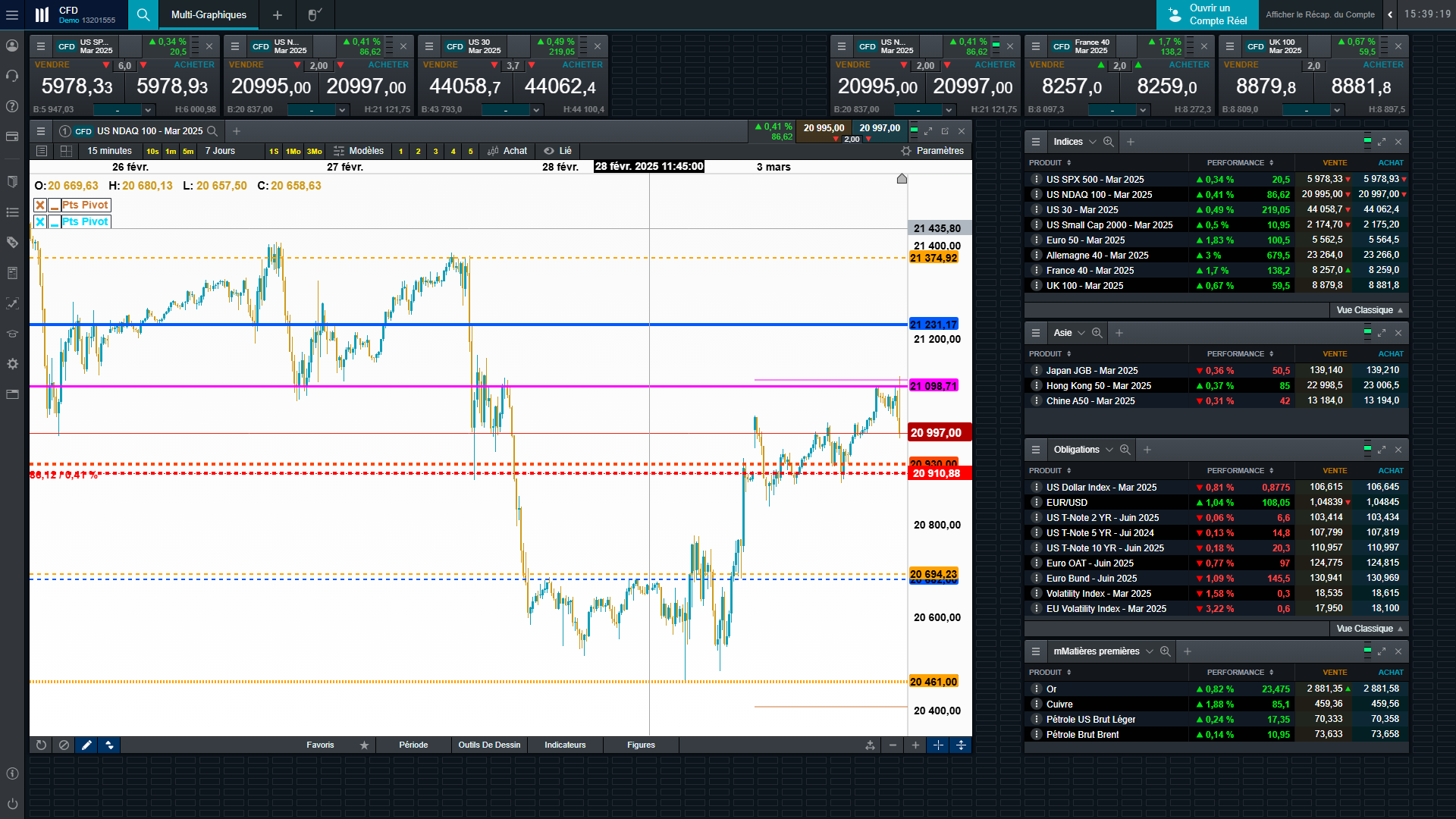The width and height of the screenshot is (1456, 819).
Task: Click the reset chart refresh icon
Action: coord(41,745)
